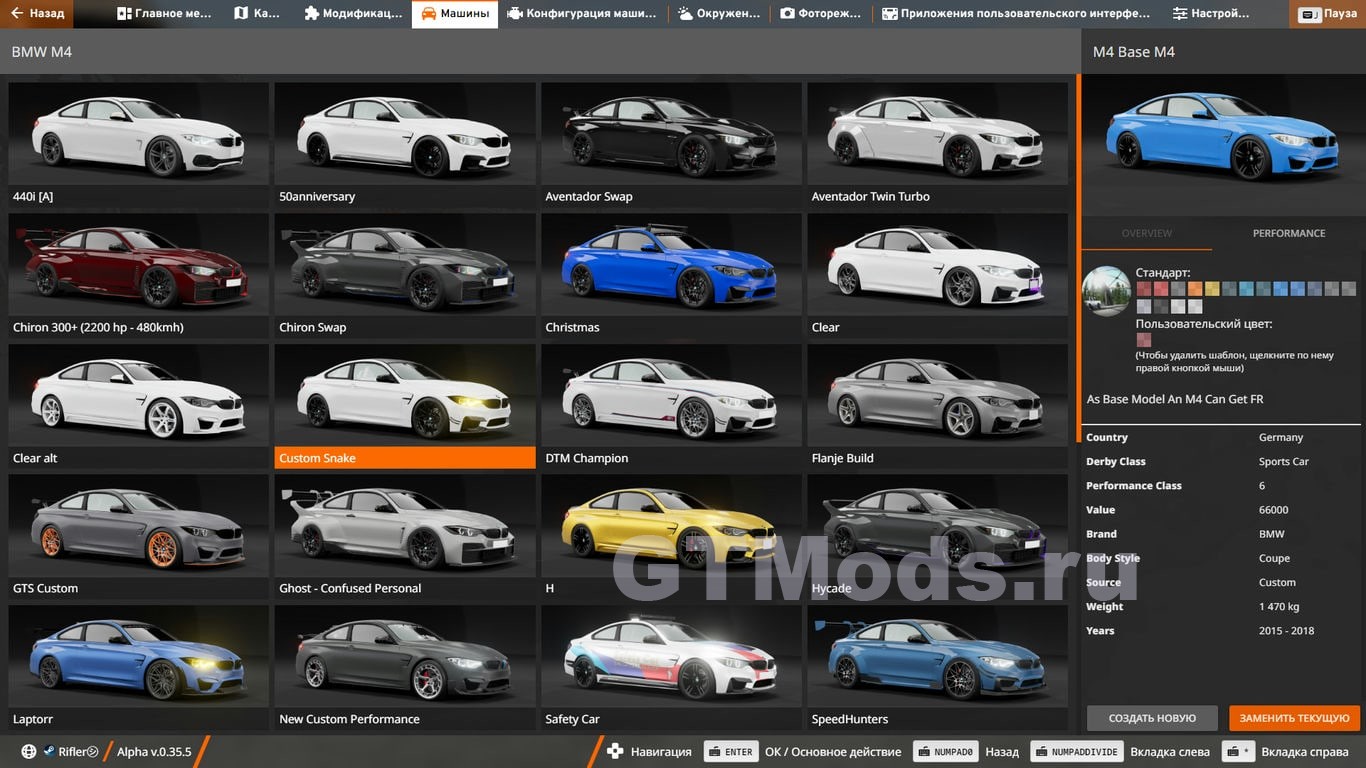Click the Derby Class value Sports Car
The image size is (1366, 768).
click(1284, 461)
